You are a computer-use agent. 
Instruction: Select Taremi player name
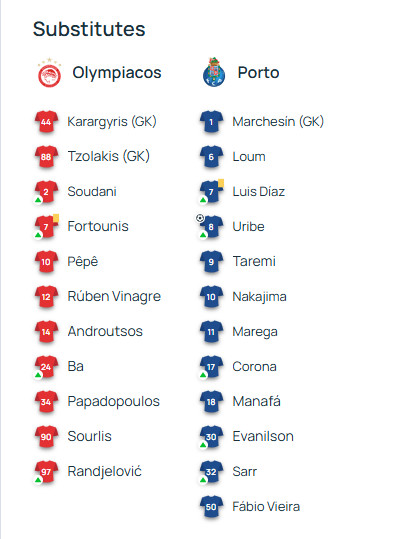(254, 261)
